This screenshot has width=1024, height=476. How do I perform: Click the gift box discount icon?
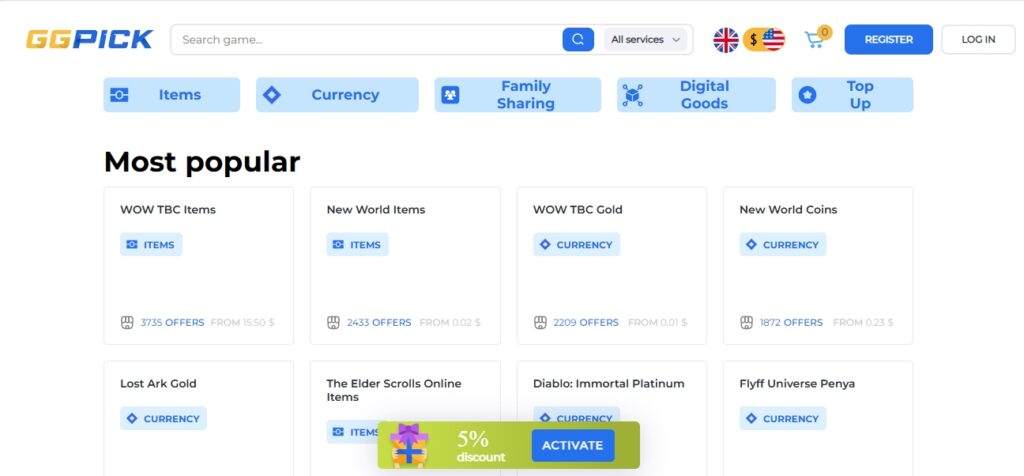coord(409,445)
